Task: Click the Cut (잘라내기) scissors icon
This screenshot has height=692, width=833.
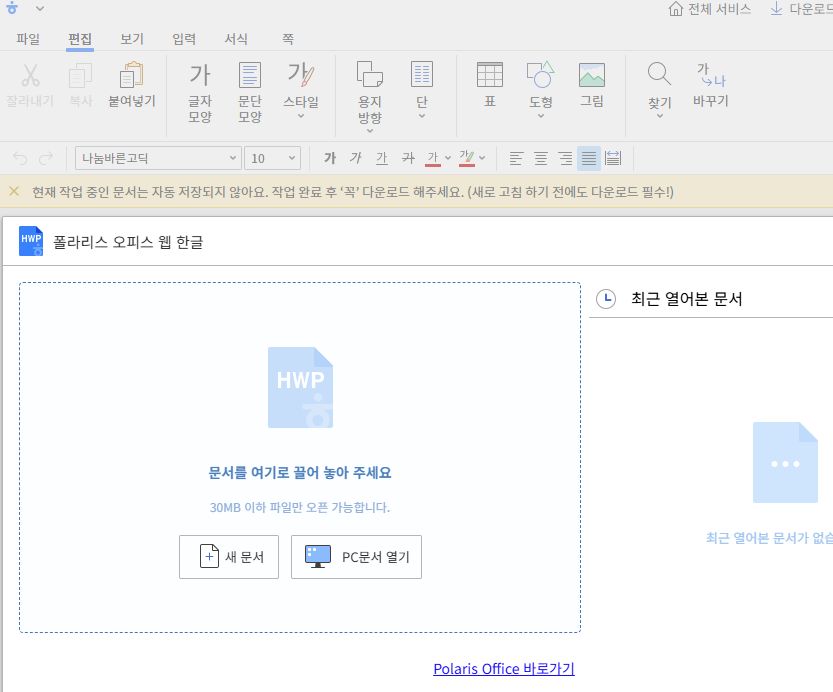Action: click(30, 75)
